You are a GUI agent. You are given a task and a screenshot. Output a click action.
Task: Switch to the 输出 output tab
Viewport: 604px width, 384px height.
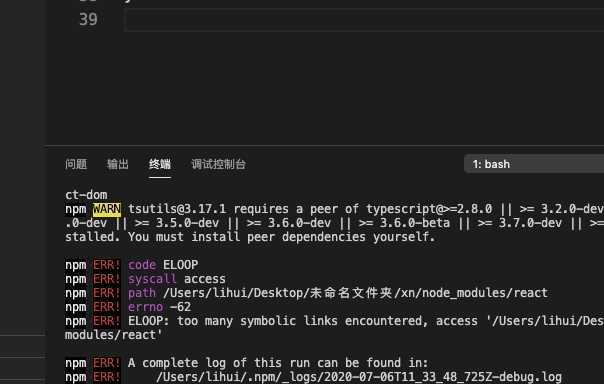117,164
